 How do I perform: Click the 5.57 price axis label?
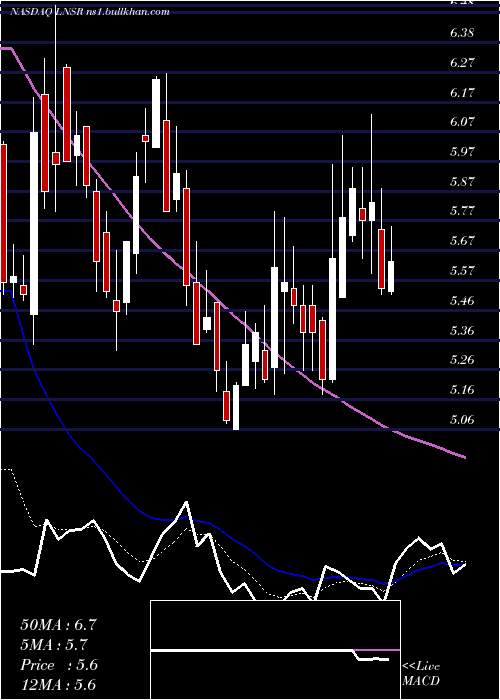point(462,270)
